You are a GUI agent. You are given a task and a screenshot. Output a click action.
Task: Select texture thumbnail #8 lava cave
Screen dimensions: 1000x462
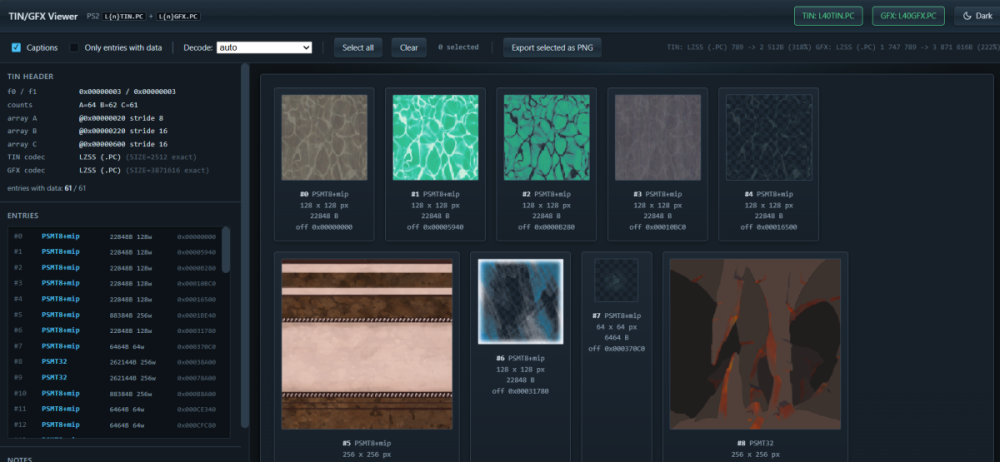pyautogui.click(x=755, y=344)
